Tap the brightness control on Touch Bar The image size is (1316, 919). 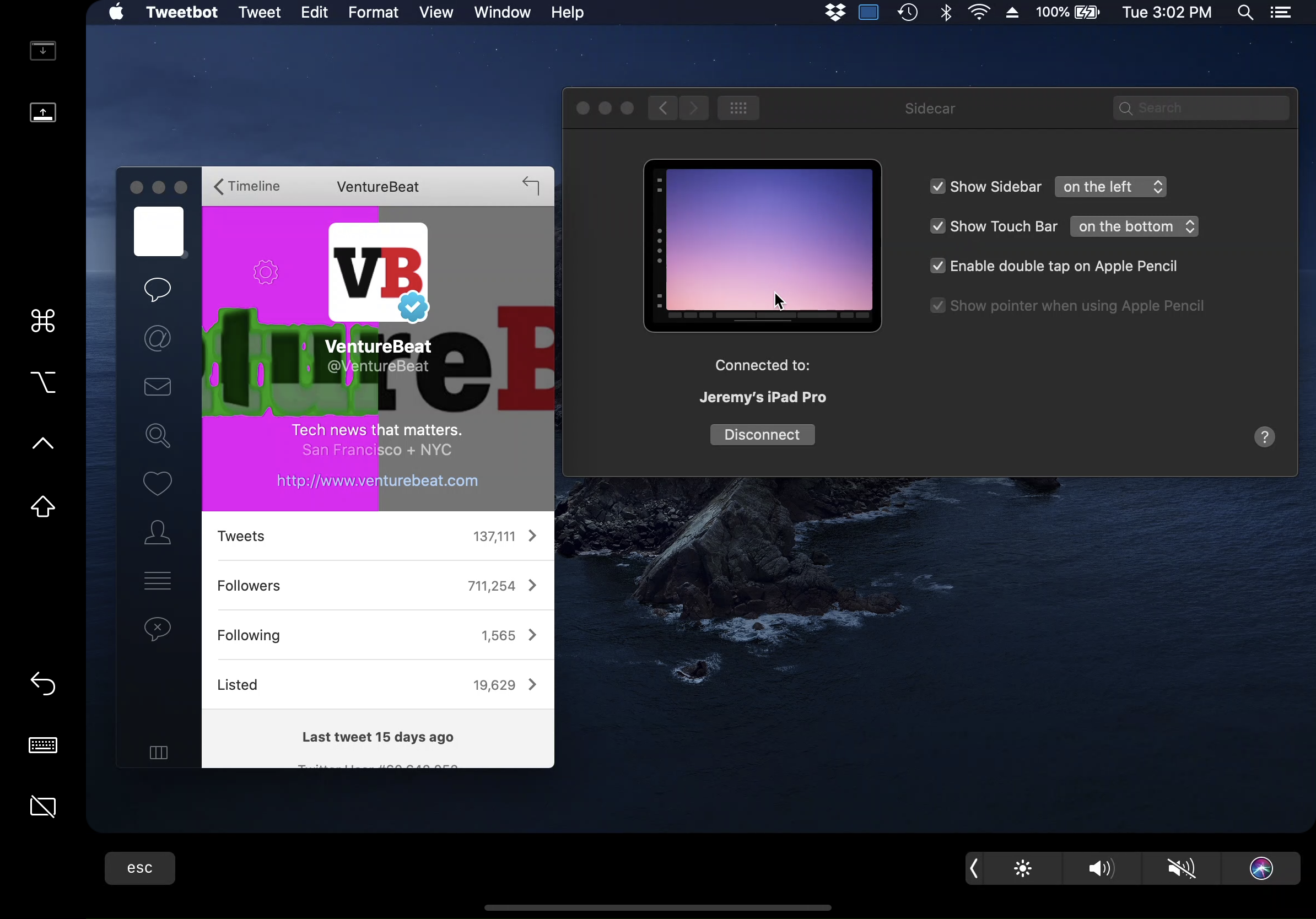pos(1022,868)
